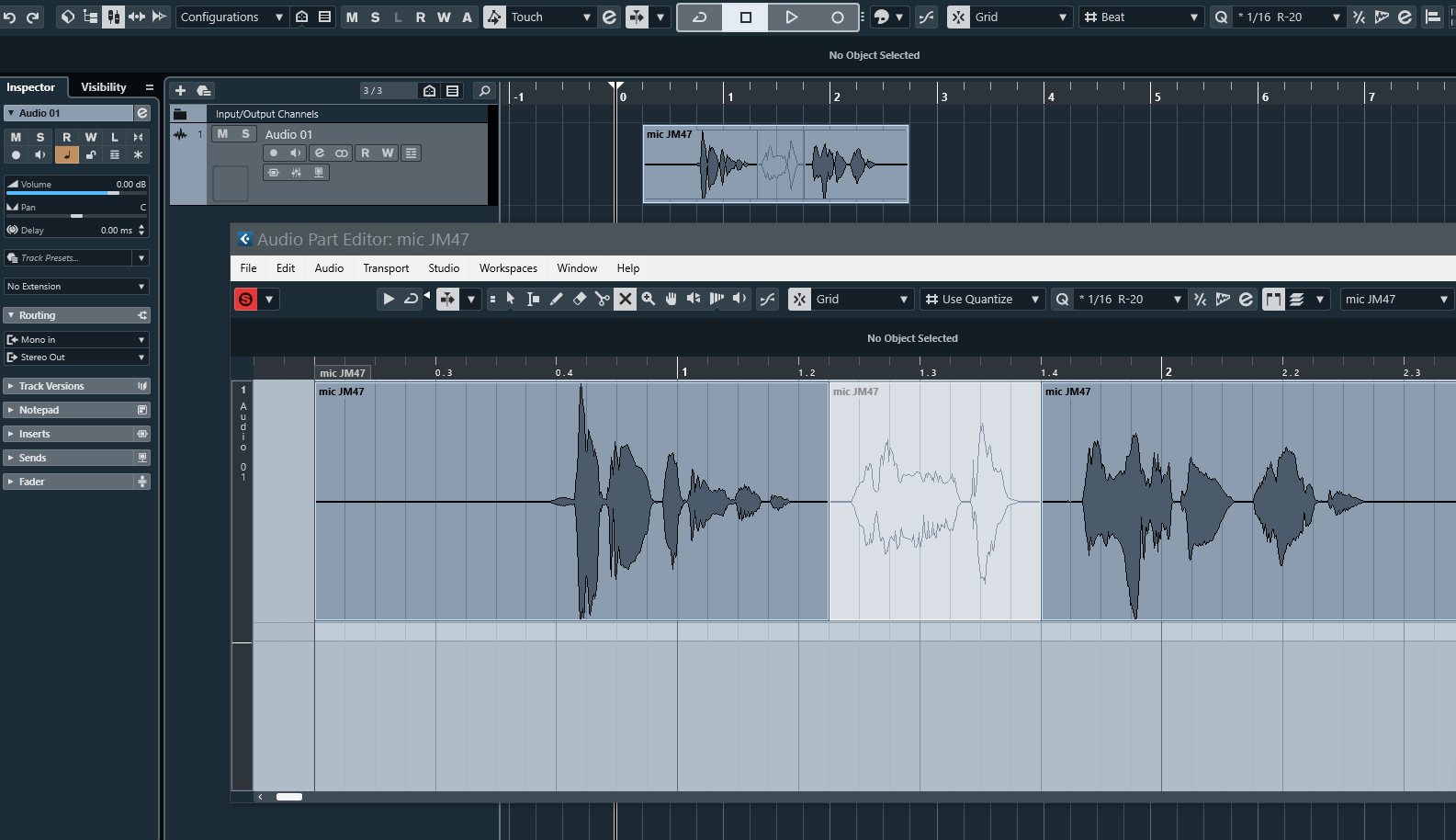Viewport: 1456px width, 840px height.
Task: Choose the Zoom magnifier tool
Action: pyautogui.click(x=649, y=299)
